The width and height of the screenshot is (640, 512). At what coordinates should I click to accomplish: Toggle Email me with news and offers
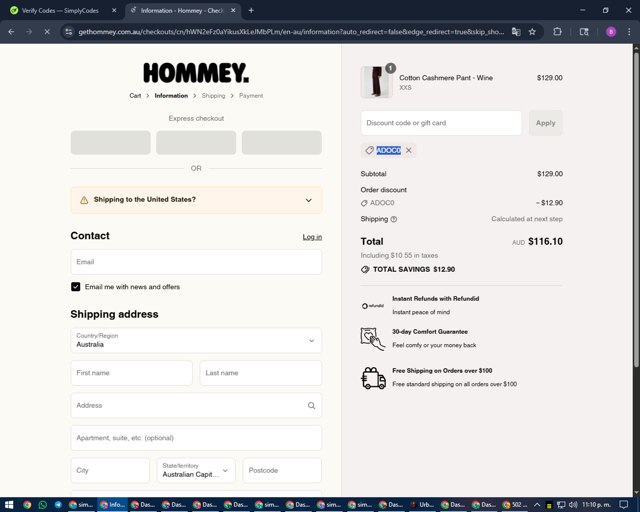tap(76, 287)
